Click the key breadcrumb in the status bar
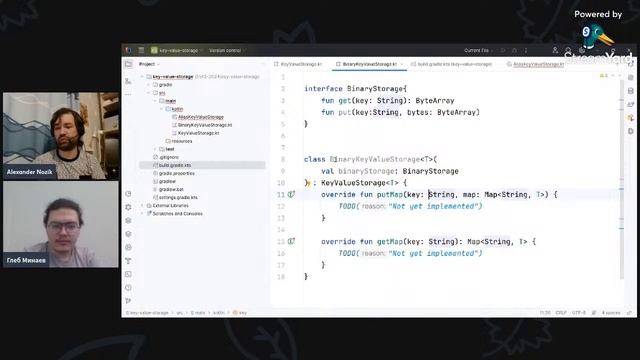Viewport: 640px width, 360px height. [240, 313]
